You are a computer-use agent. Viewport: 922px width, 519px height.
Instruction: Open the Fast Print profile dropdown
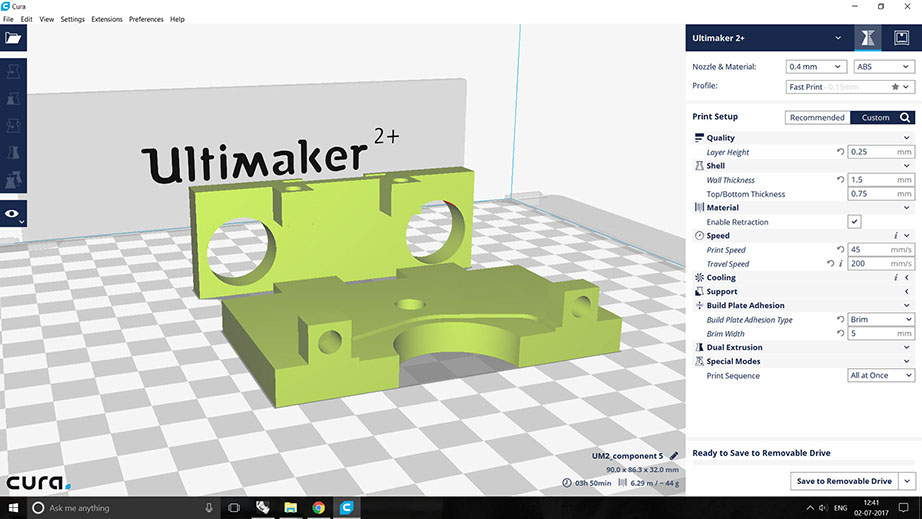click(x=850, y=86)
